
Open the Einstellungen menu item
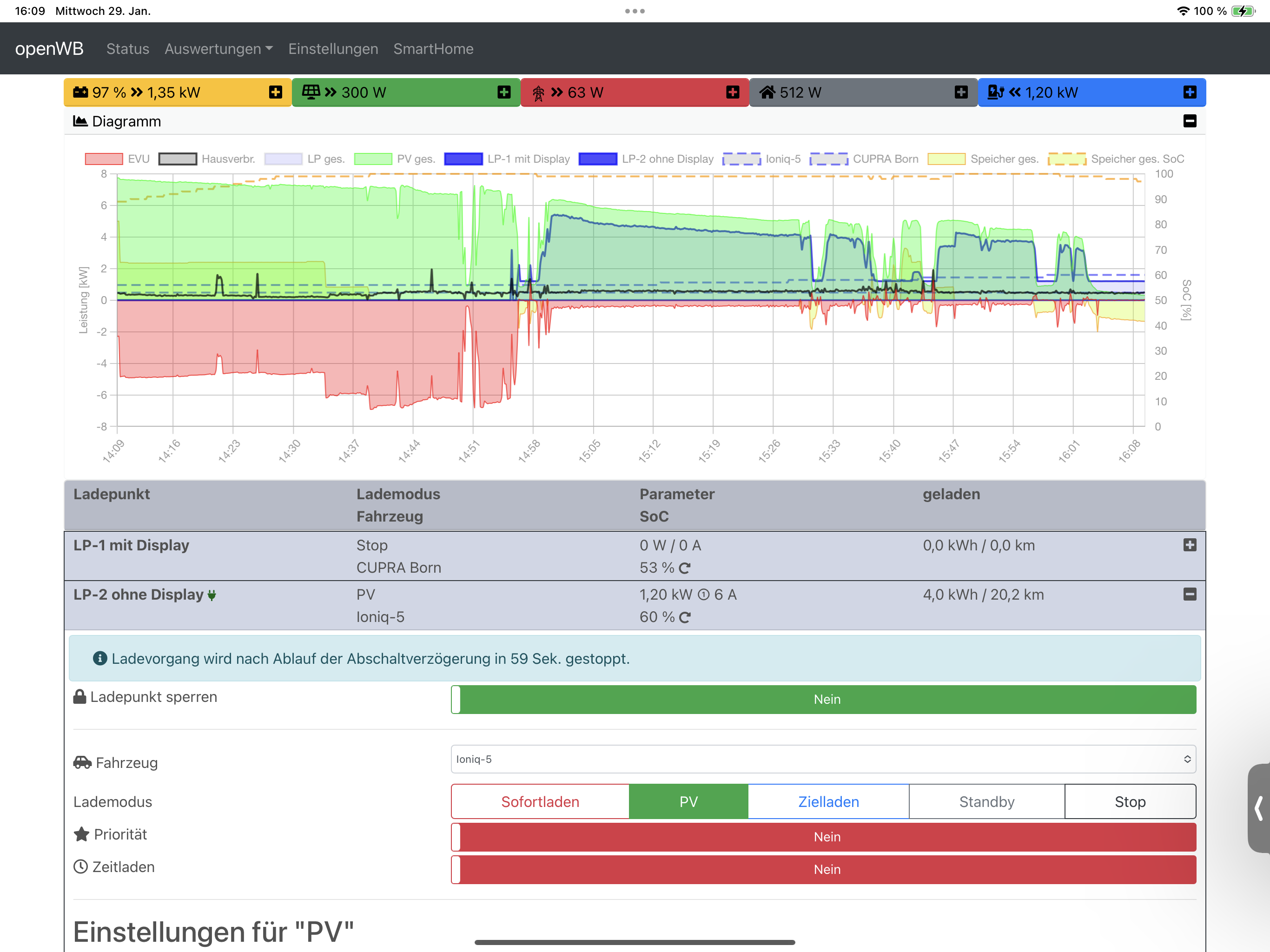click(x=333, y=49)
